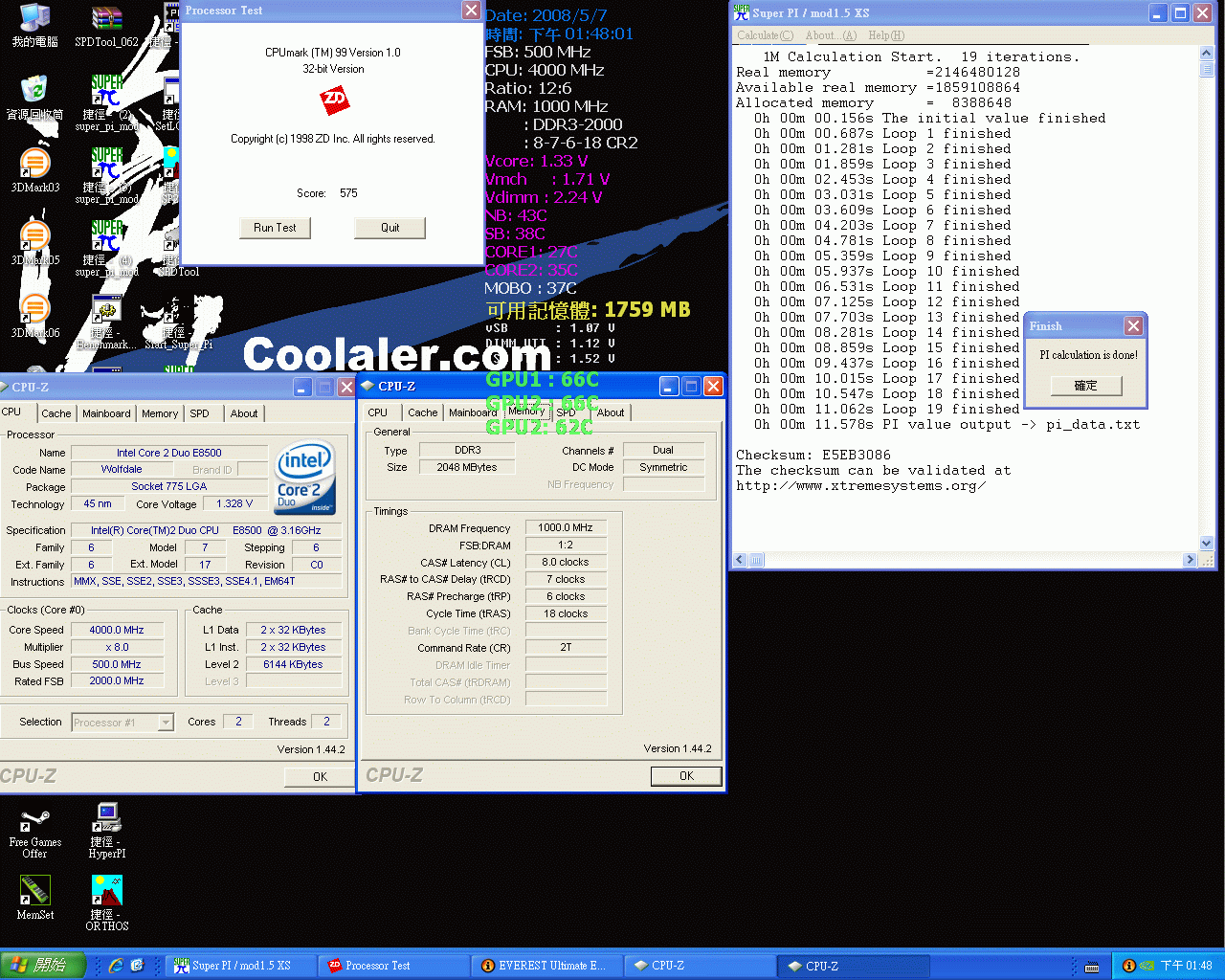Switch to Memory tab in left CPU-Z
This screenshot has width=1225, height=980.
[160, 413]
